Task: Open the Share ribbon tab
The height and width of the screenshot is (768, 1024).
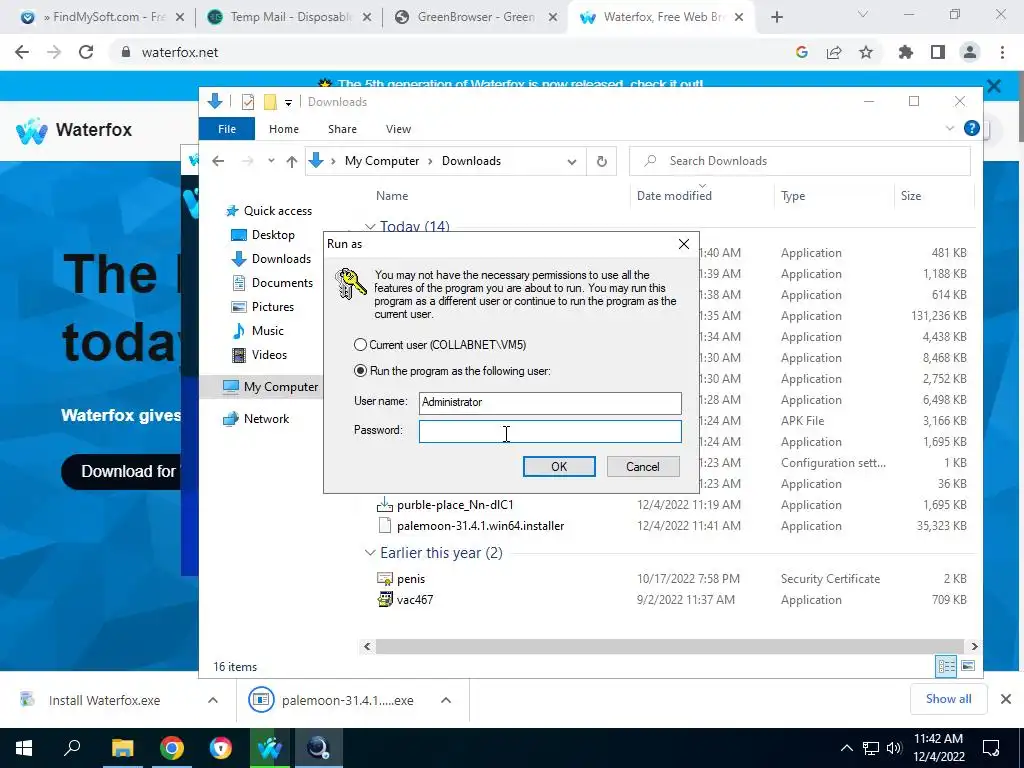Action: pyautogui.click(x=342, y=129)
